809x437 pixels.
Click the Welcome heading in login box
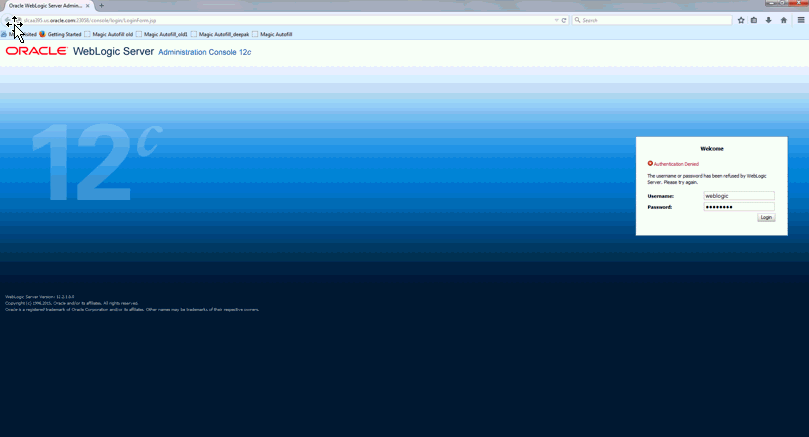point(712,149)
